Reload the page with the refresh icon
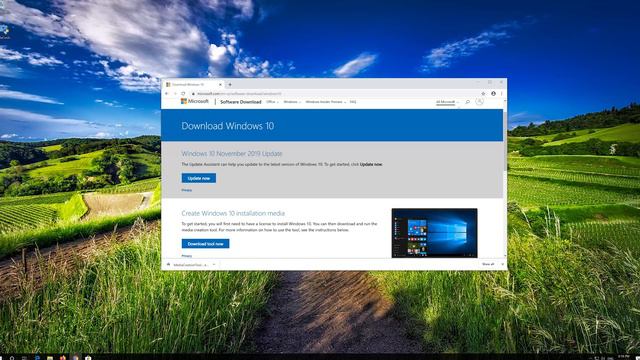Screen dimensions: 640x360 [x=183, y=93]
